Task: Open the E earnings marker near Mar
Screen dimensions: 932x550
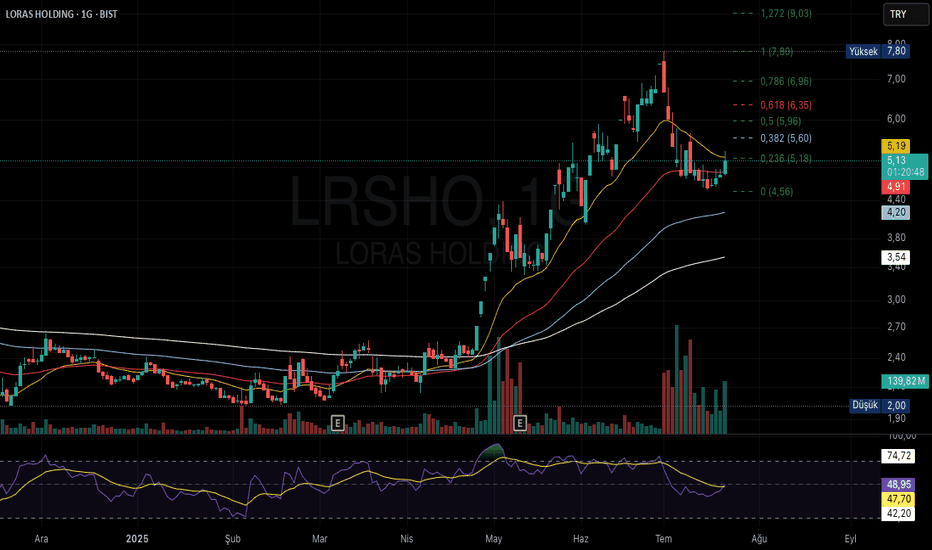Action: (x=338, y=423)
